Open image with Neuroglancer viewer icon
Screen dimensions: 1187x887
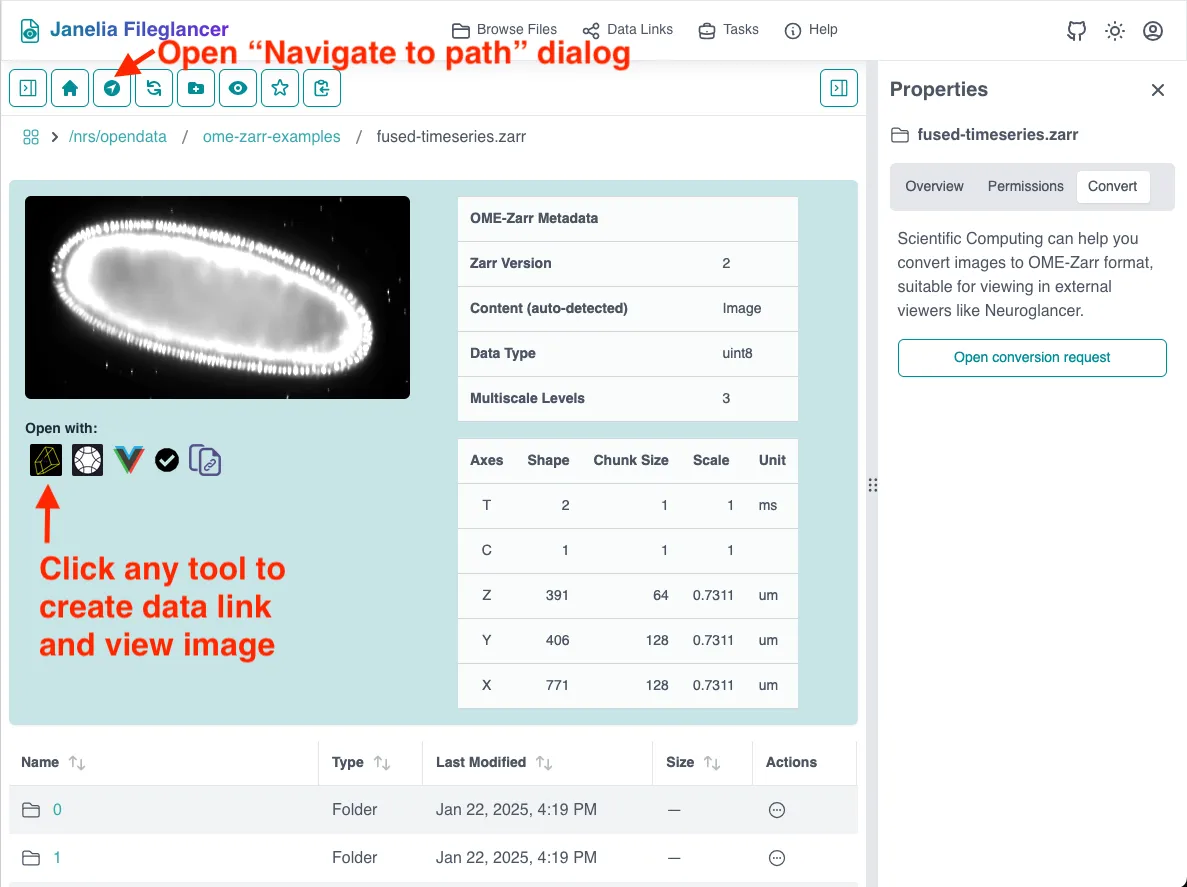pyautogui.click(x=46, y=460)
